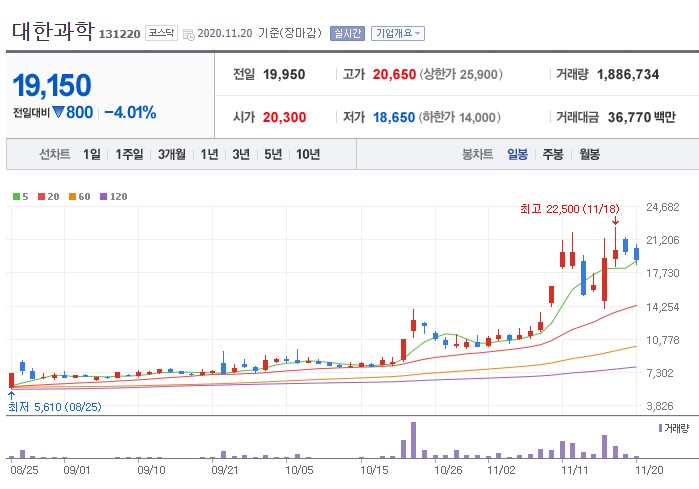Click the previous close value 19,950
699x489 pixels.
coord(284,74)
